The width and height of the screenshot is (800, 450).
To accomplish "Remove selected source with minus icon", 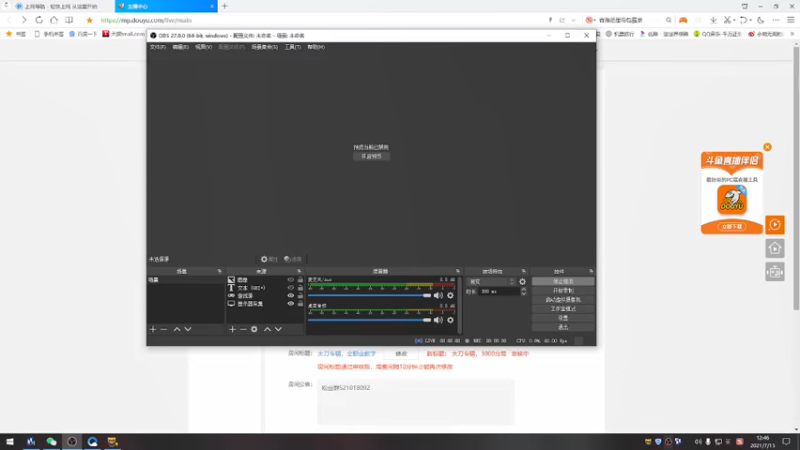I will (x=243, y=330).
